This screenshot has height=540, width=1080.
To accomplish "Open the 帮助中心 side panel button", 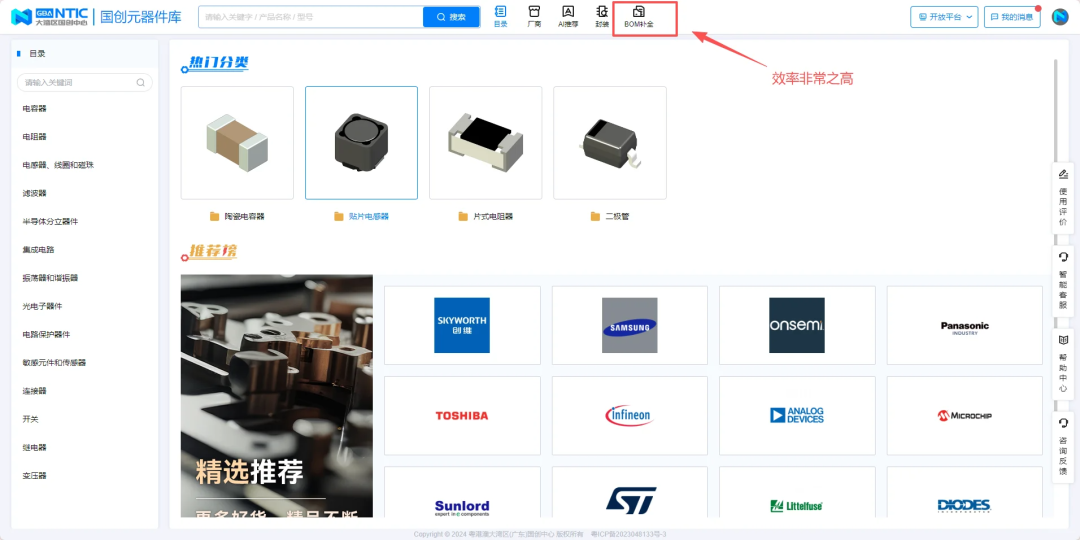I will [1063, 364].
